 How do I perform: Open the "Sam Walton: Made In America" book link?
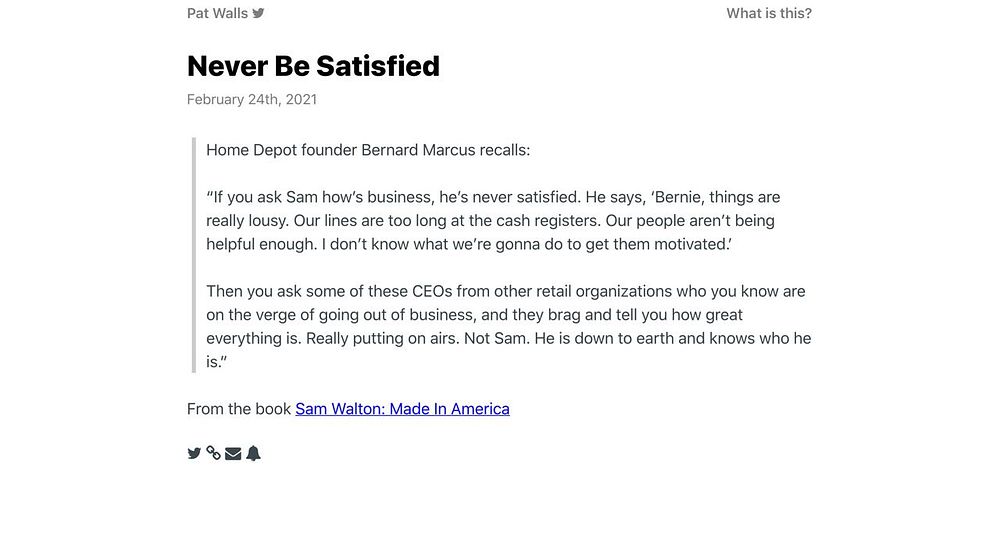pos(402,409)
